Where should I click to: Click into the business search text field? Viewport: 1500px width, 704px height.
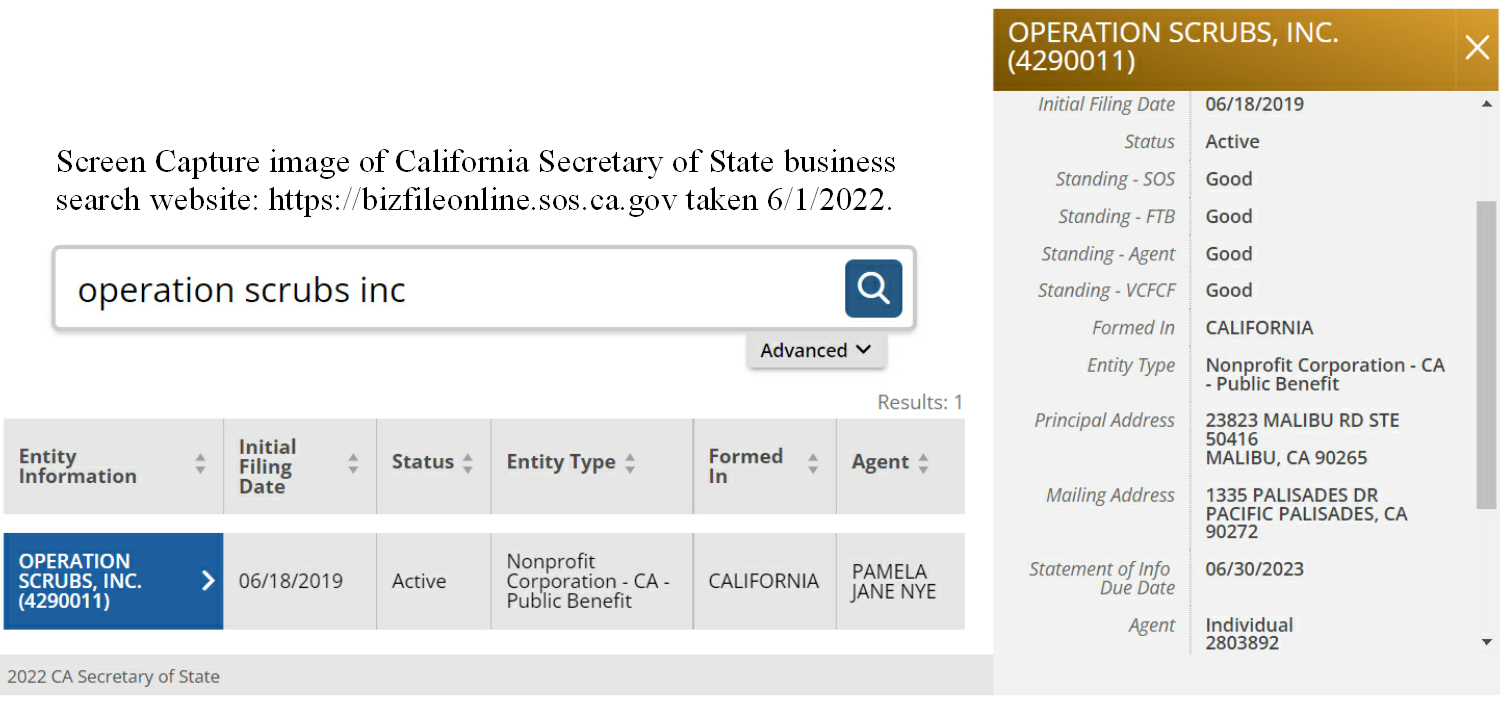pyautogui.click(x=450, y=289)
